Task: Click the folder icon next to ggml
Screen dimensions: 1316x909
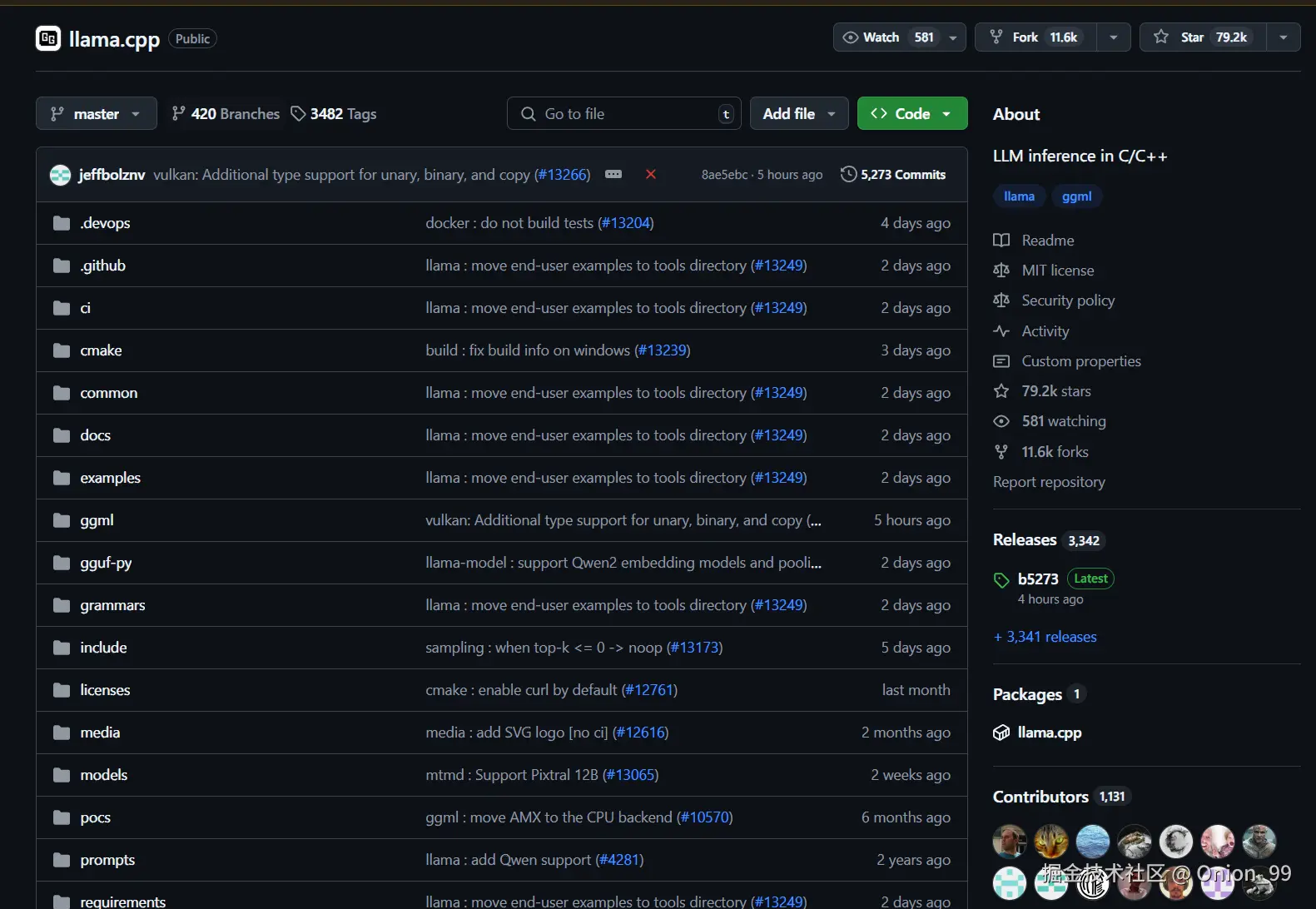Action: pyautogui.click(x=62, y=520)
